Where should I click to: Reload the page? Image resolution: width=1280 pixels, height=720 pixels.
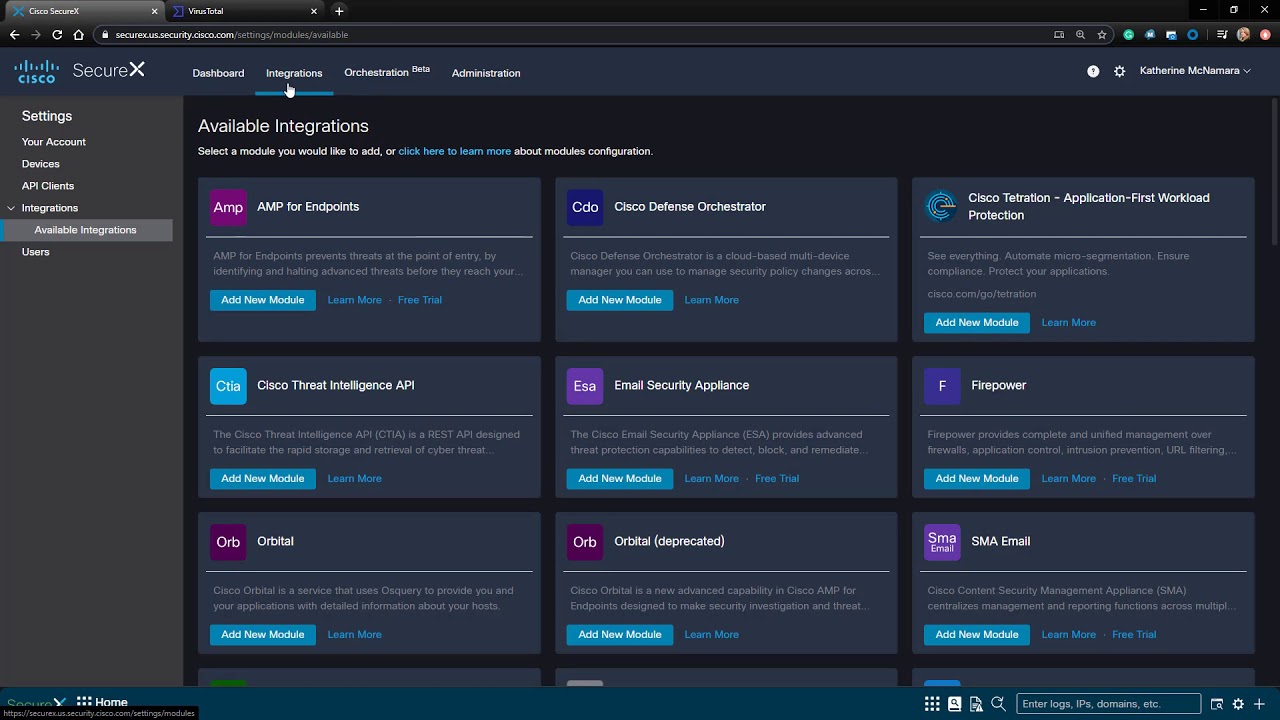click(x=57, y=34)
